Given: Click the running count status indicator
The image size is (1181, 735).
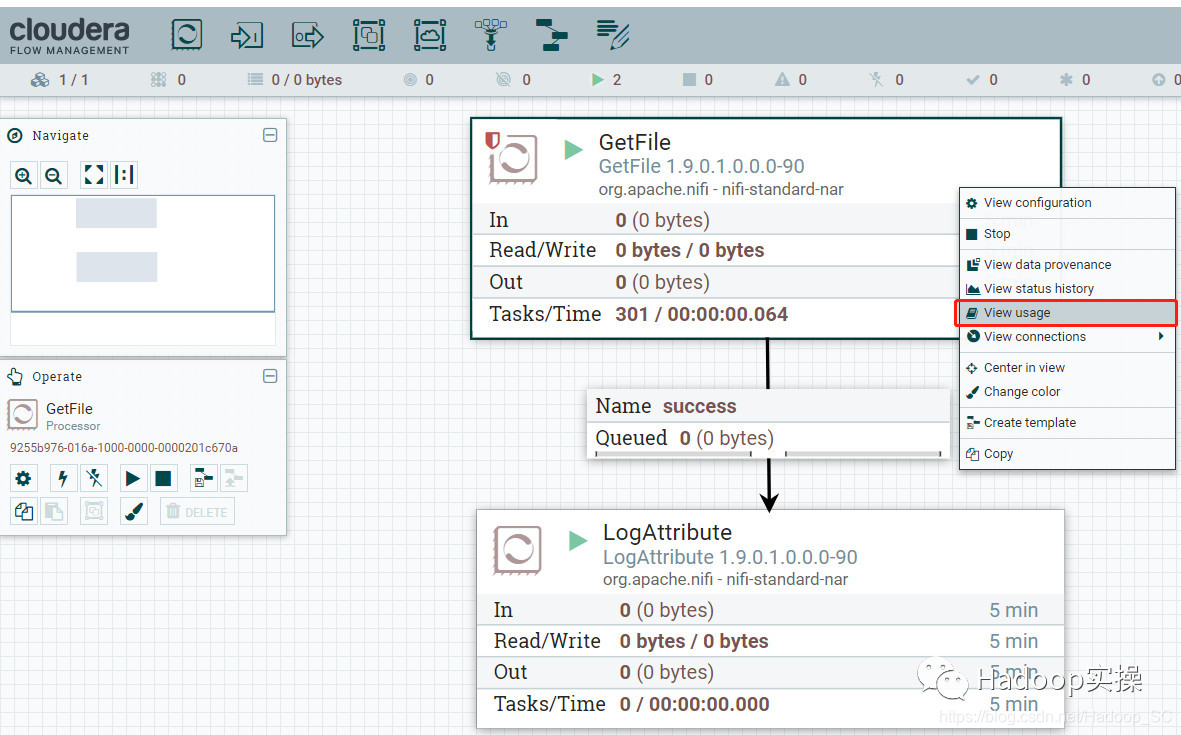Looking at the screenshot, I should 607,80.
